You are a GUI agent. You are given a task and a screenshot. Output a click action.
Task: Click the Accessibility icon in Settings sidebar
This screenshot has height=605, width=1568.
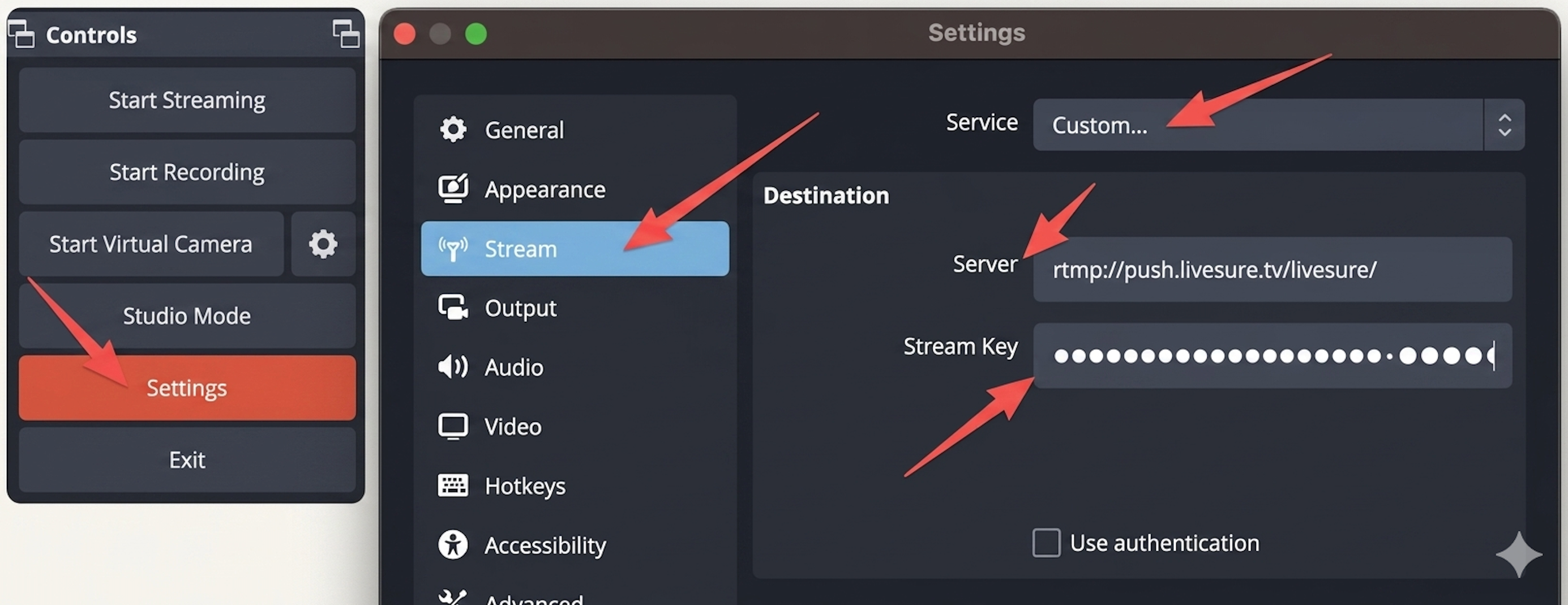[453, 545]
